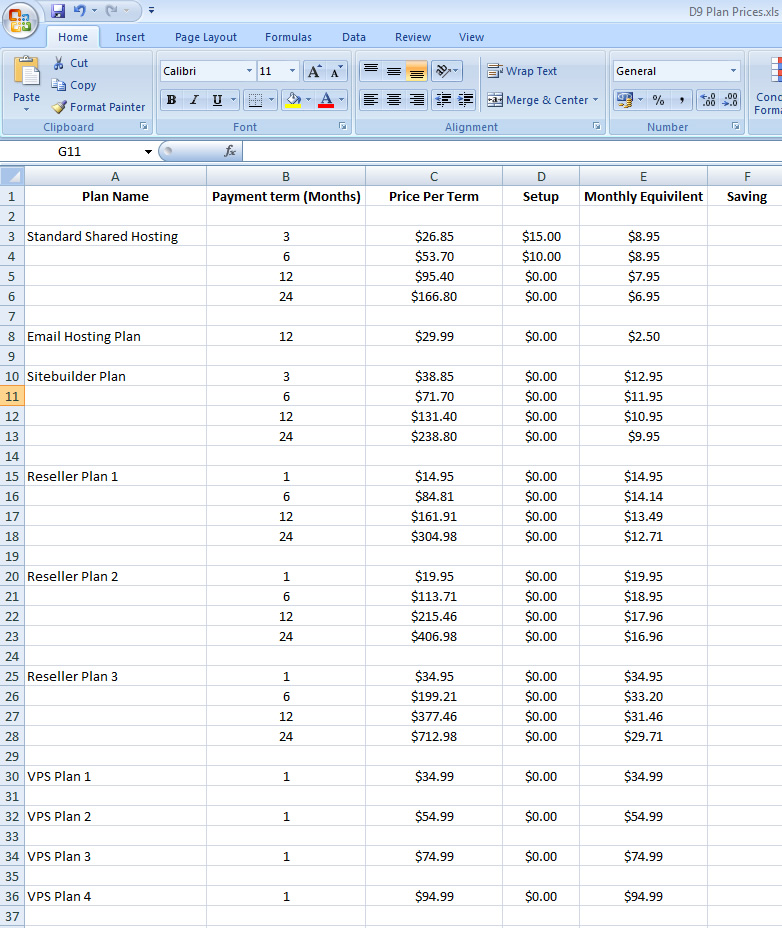Apply the yellow fill color

click(292, 100)
